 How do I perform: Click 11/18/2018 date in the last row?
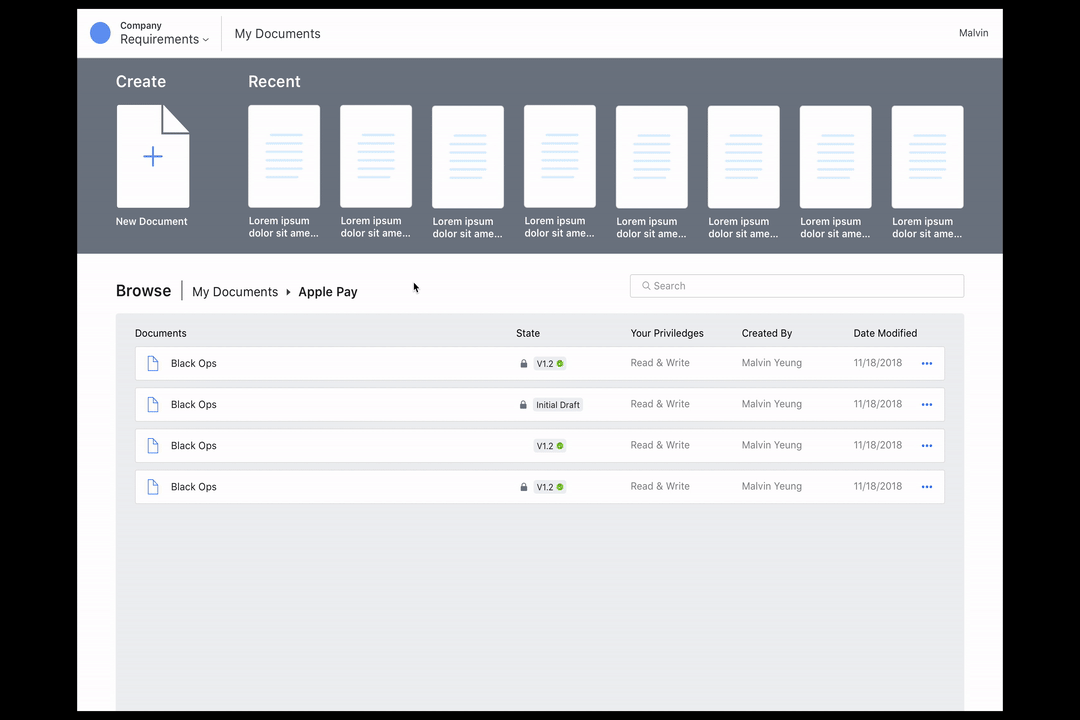(x=878, y=486)
